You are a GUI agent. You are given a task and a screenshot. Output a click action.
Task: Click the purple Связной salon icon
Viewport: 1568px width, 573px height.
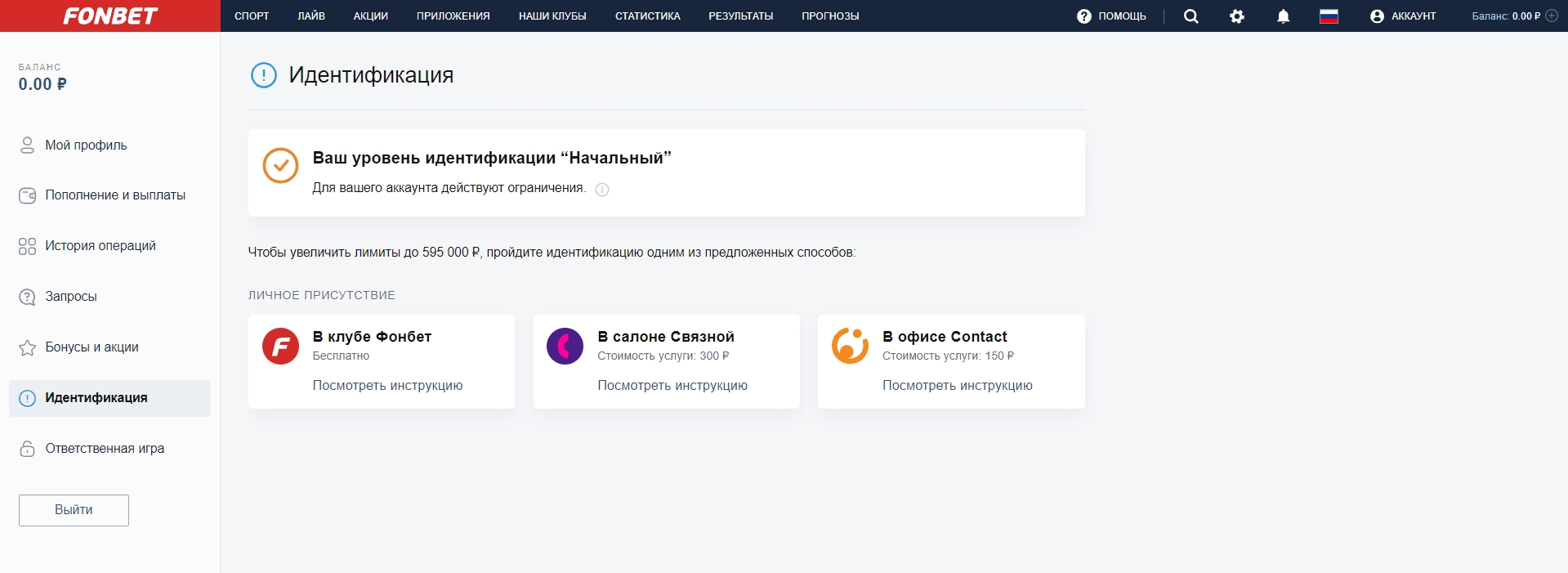click(565, 347)
